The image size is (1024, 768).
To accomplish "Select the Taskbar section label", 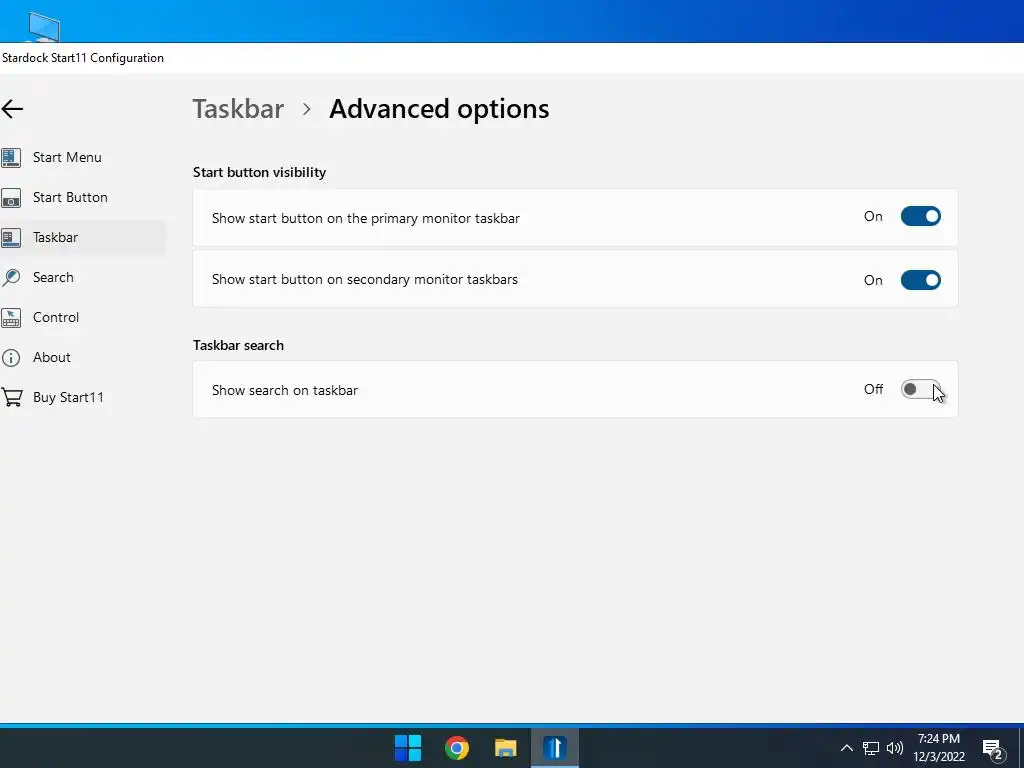I will click(56, 237).
